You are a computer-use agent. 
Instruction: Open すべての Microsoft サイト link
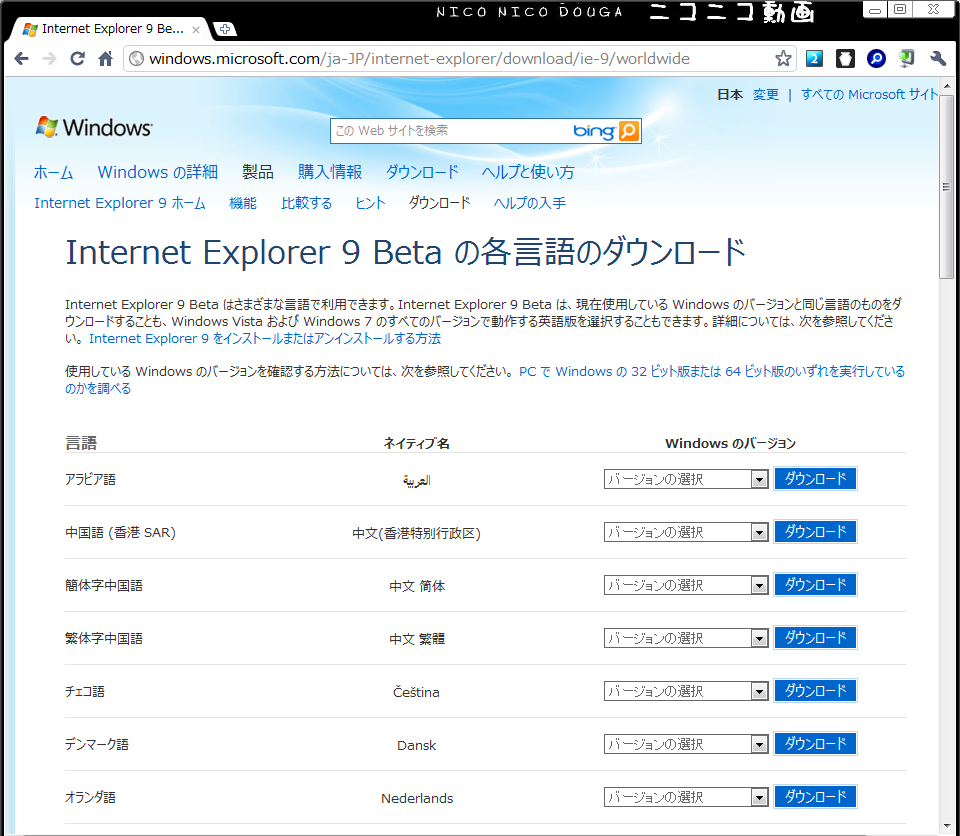[869, 94]
